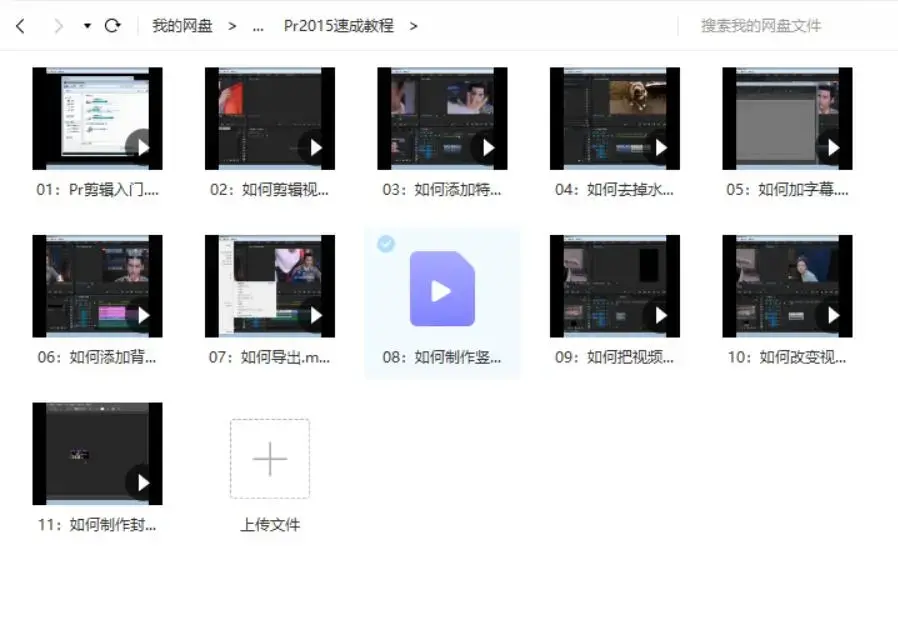Viewport: 898px width, 640px height.
Task: Click the plus icon on the upload card
Action: pyautogui.click(x=269, y=459)
